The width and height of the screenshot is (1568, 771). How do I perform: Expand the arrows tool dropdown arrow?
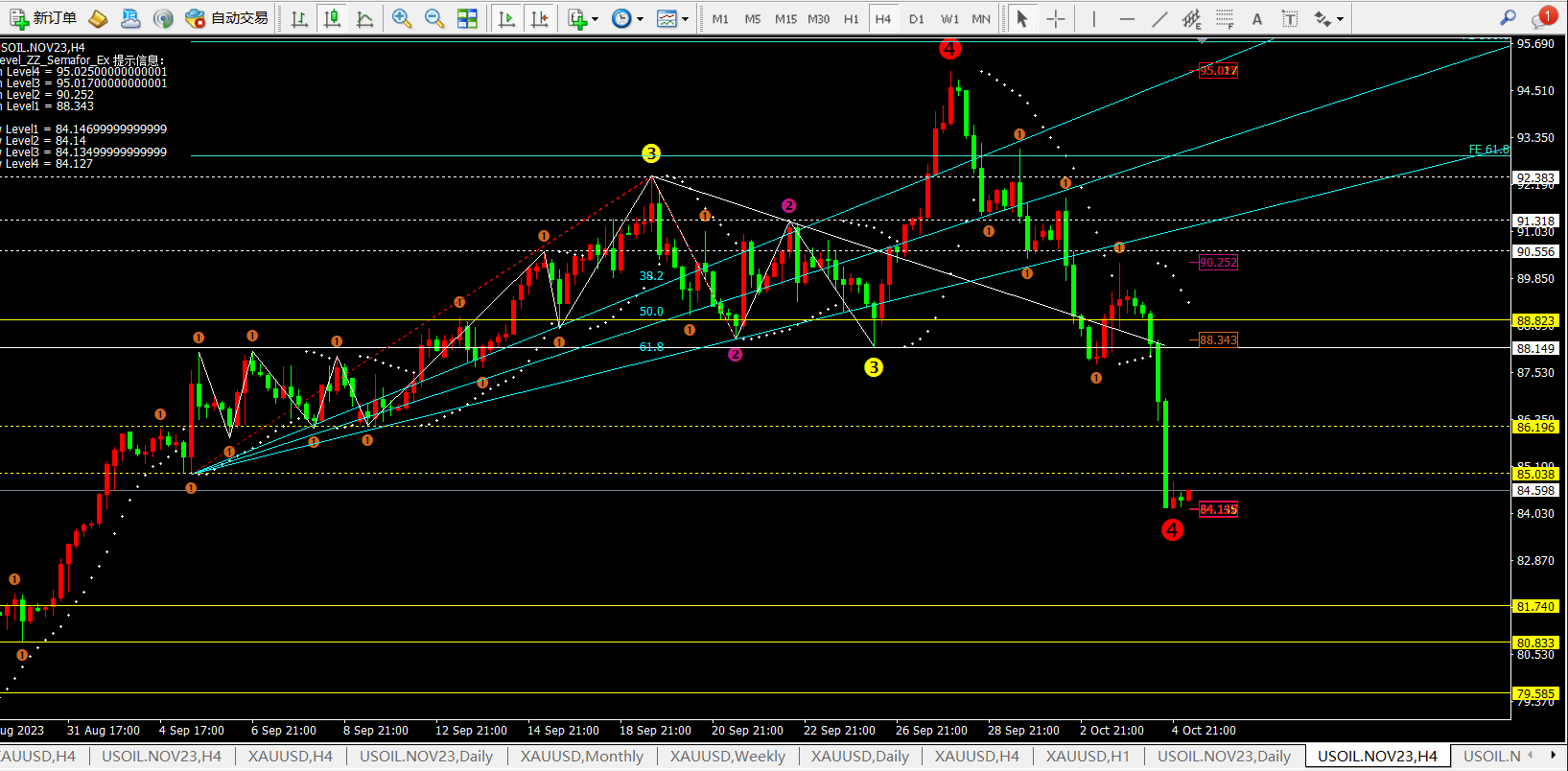coord(1340,19)
